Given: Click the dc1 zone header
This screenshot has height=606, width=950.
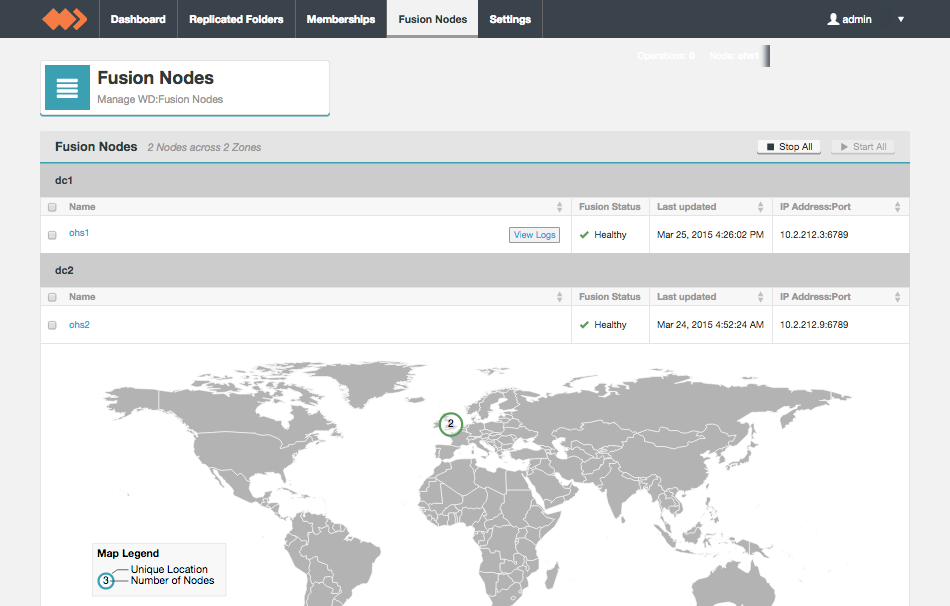Looking at the screenshot, I should click(x=475, y=181).
